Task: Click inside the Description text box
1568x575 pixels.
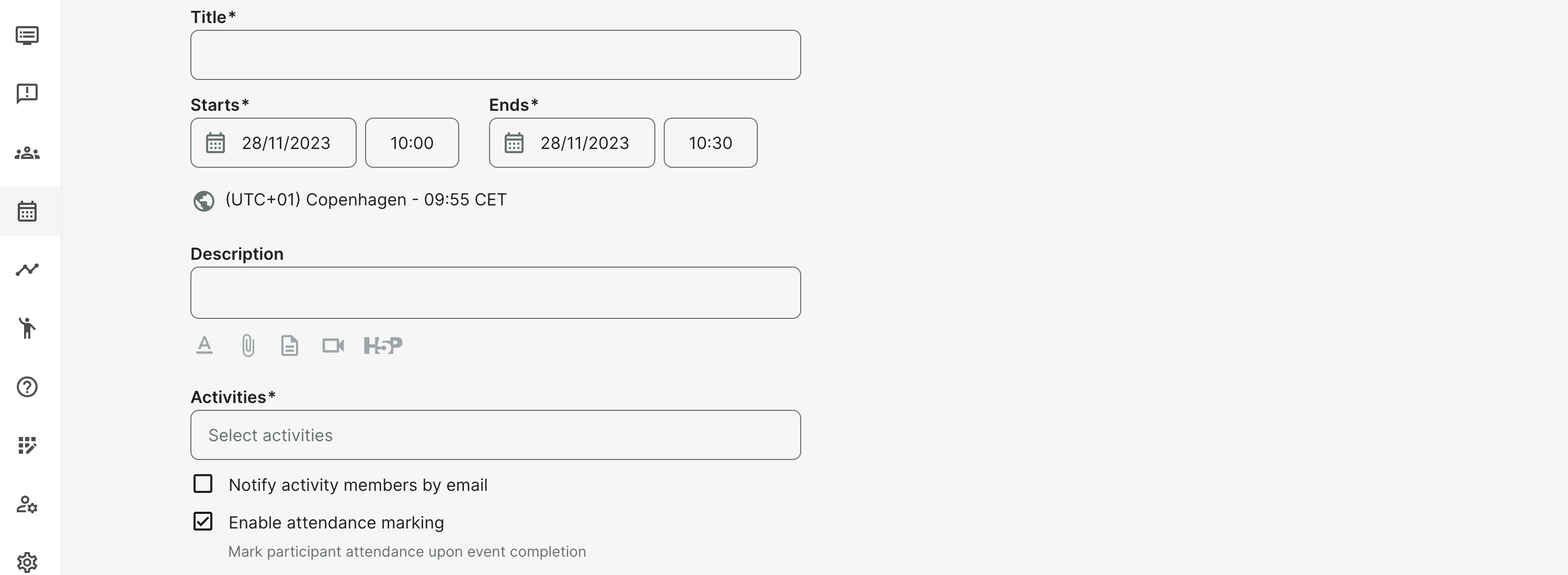Action: [x=495, y=293]
